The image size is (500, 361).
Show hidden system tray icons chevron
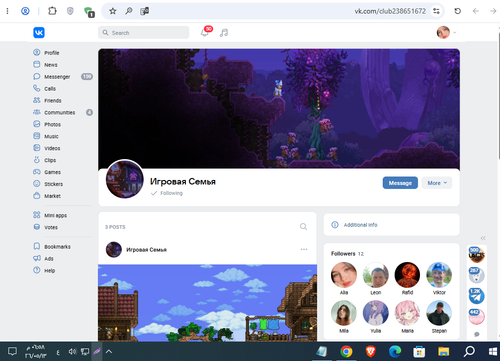point(109,351)
